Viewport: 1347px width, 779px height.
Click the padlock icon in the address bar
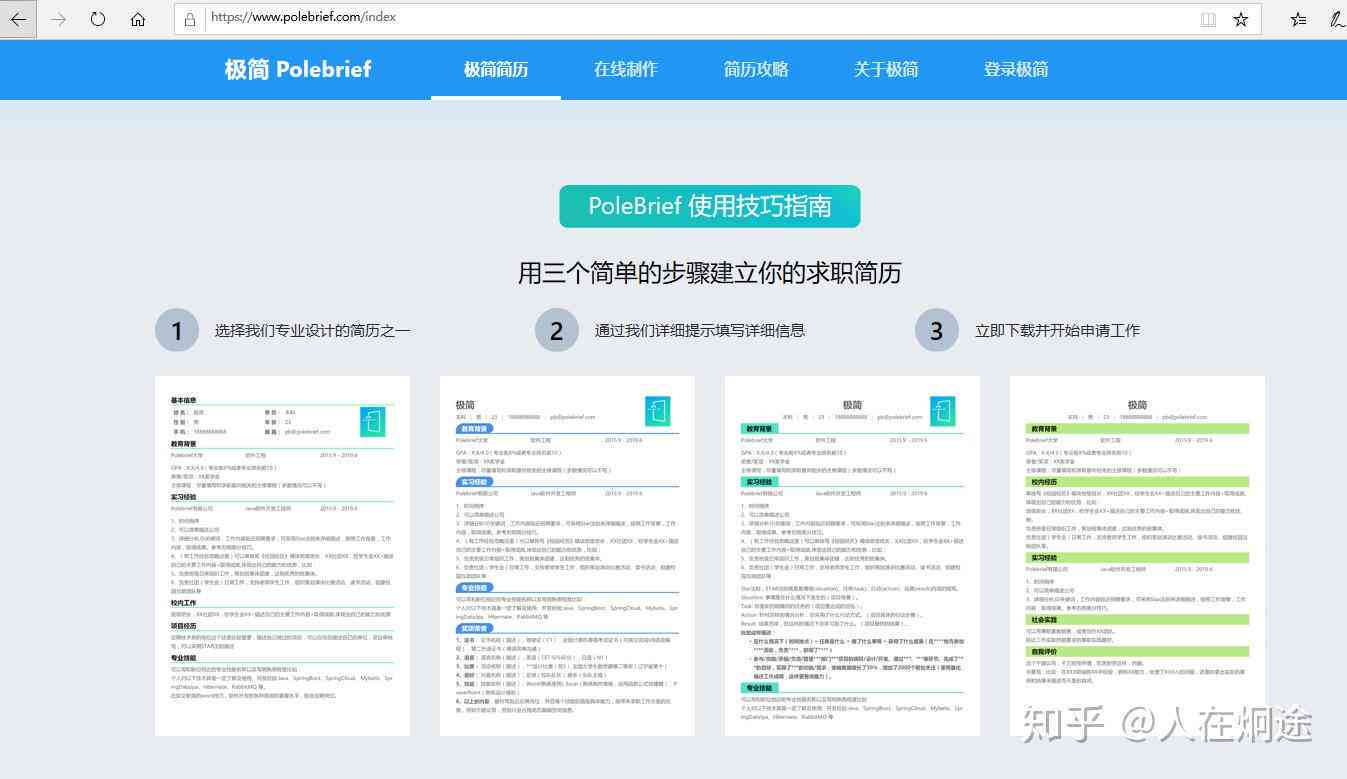[x=191, y=18]
